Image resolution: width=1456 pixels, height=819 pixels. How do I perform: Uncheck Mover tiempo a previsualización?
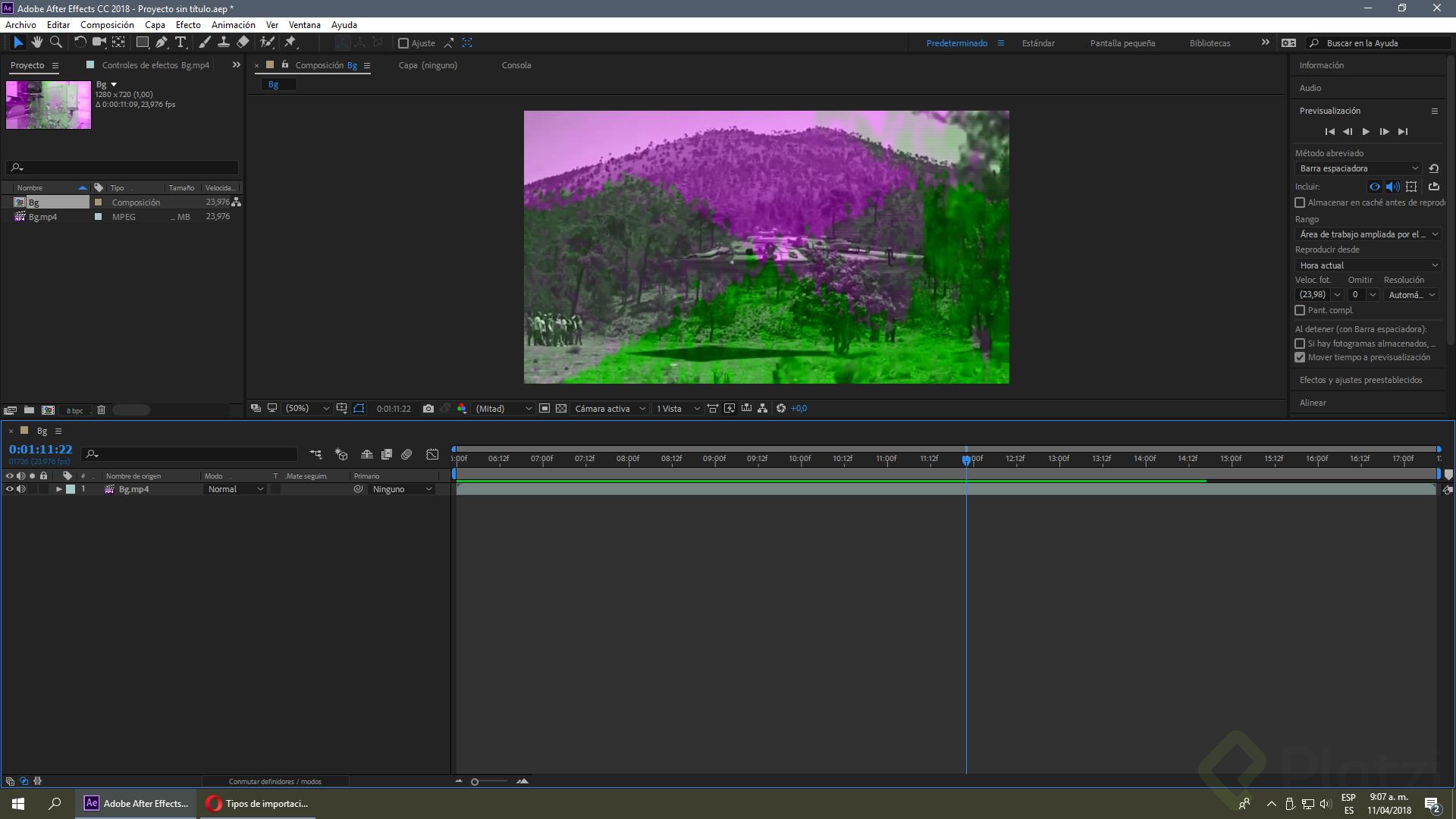(x=1300, y=357)
